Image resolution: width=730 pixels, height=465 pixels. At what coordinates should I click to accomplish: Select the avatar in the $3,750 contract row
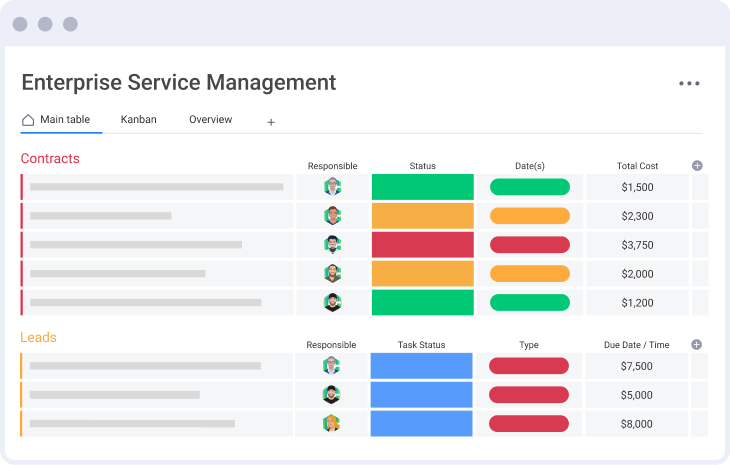coord(332,245)
